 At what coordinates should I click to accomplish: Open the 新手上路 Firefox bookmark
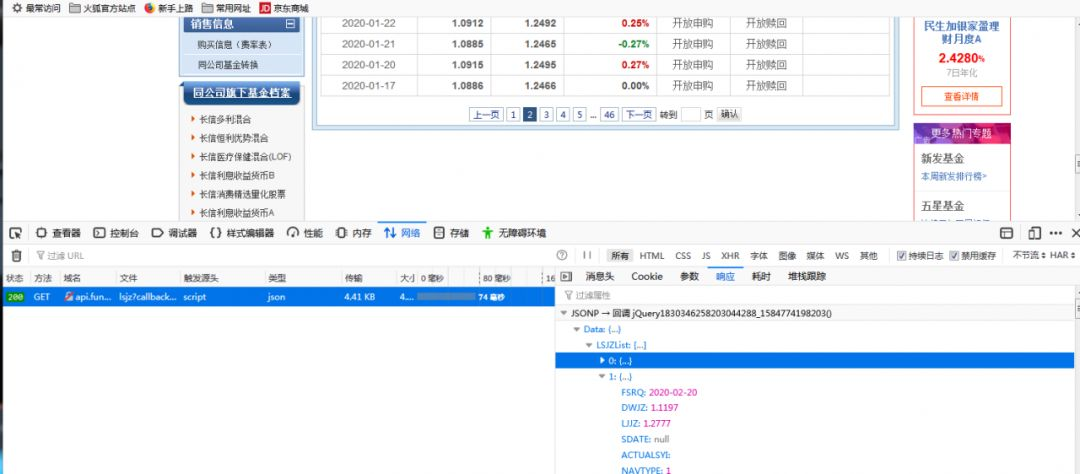[169, 8]
